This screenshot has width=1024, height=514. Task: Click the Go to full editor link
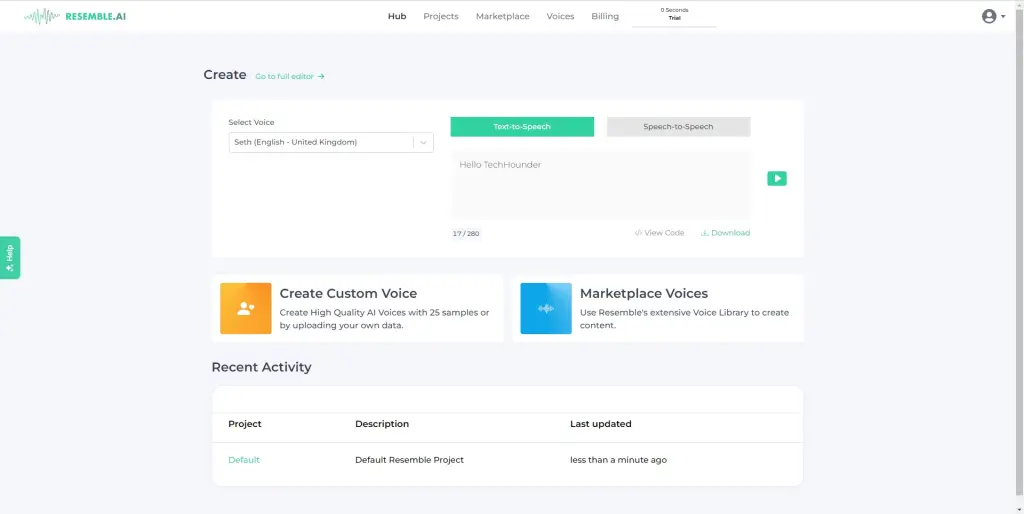(290, 76)
